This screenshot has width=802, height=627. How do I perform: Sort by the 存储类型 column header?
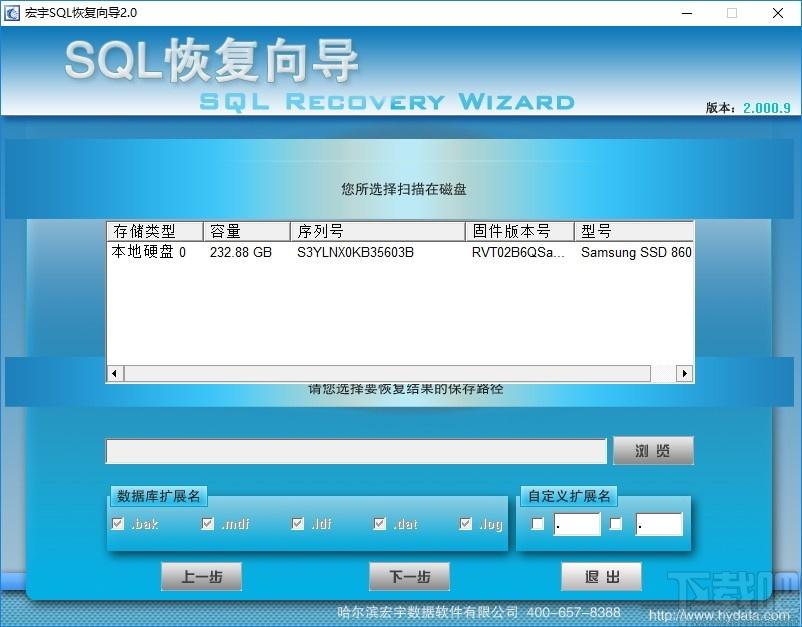tap(155, 231)
